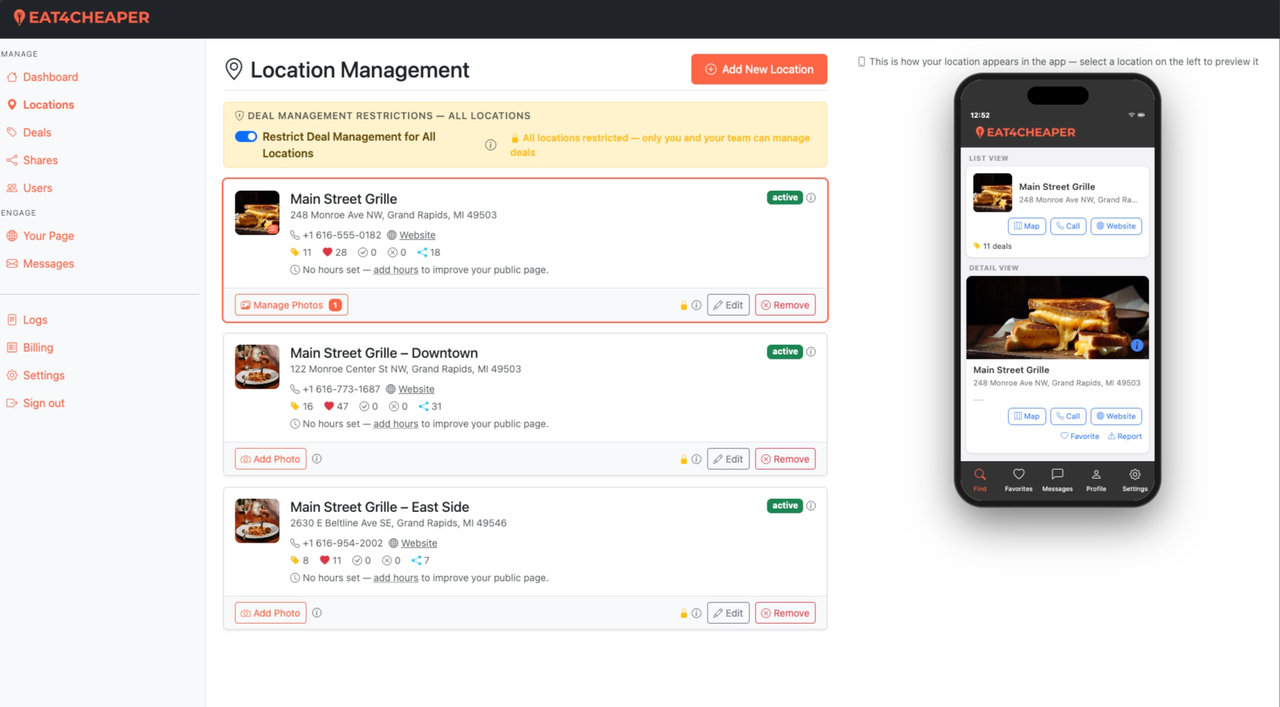The image size is (1280, 707).
Task: Click the Main Street Grille sandwich thumbnail
Action: 257,213
